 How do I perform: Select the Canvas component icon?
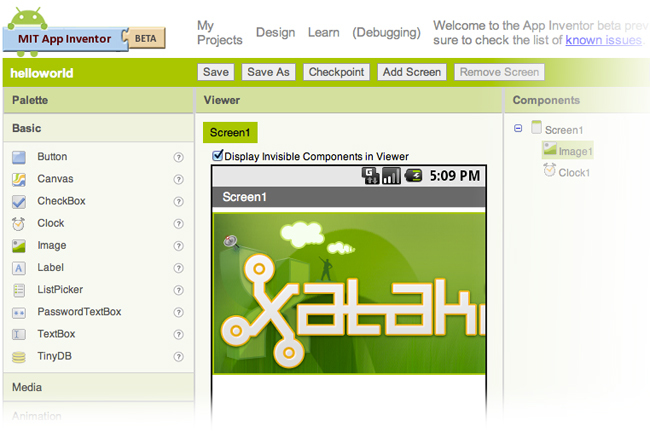(19, 180)
